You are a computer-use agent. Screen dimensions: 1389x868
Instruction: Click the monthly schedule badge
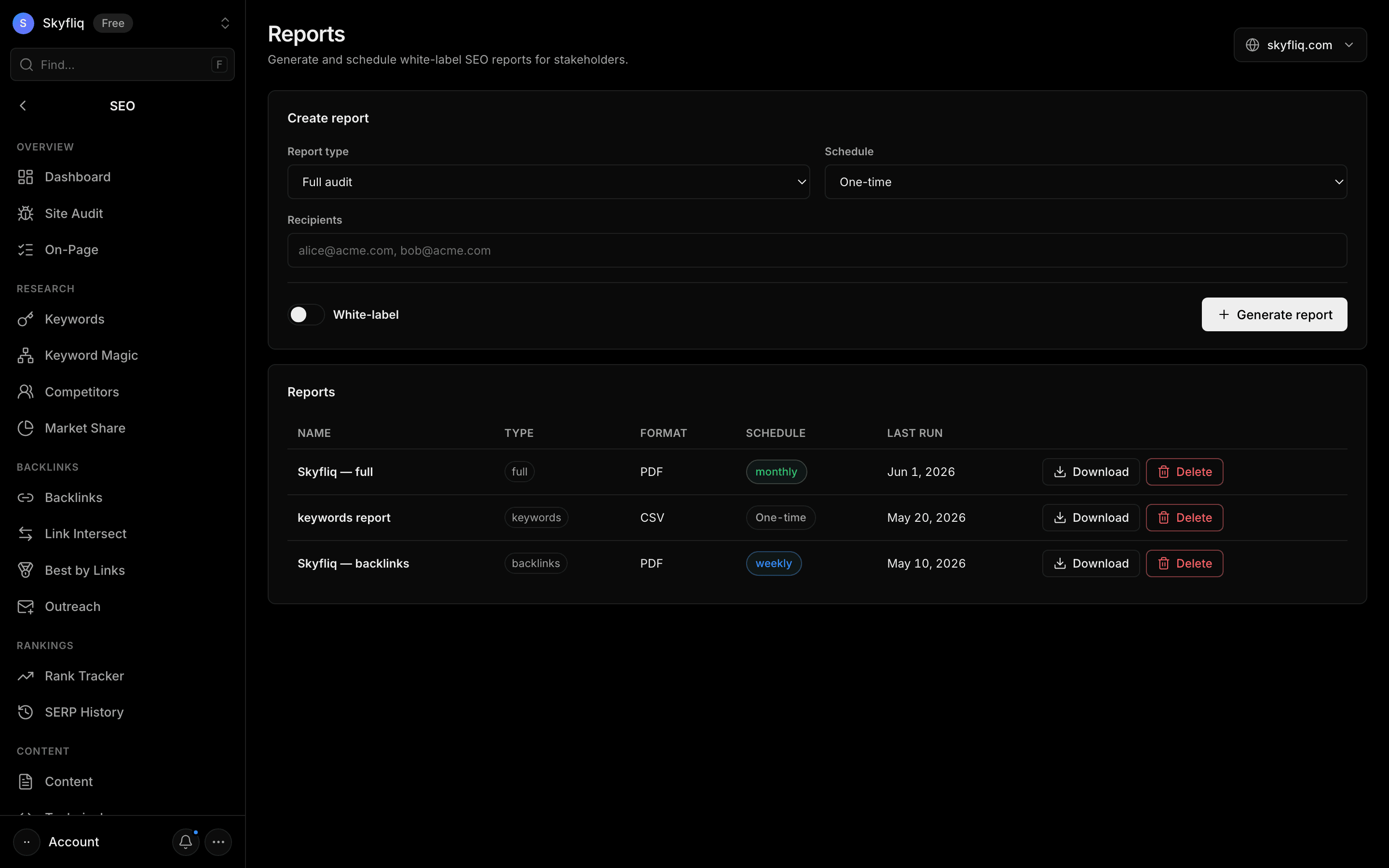pyautogui.click(x=776, y=472)
